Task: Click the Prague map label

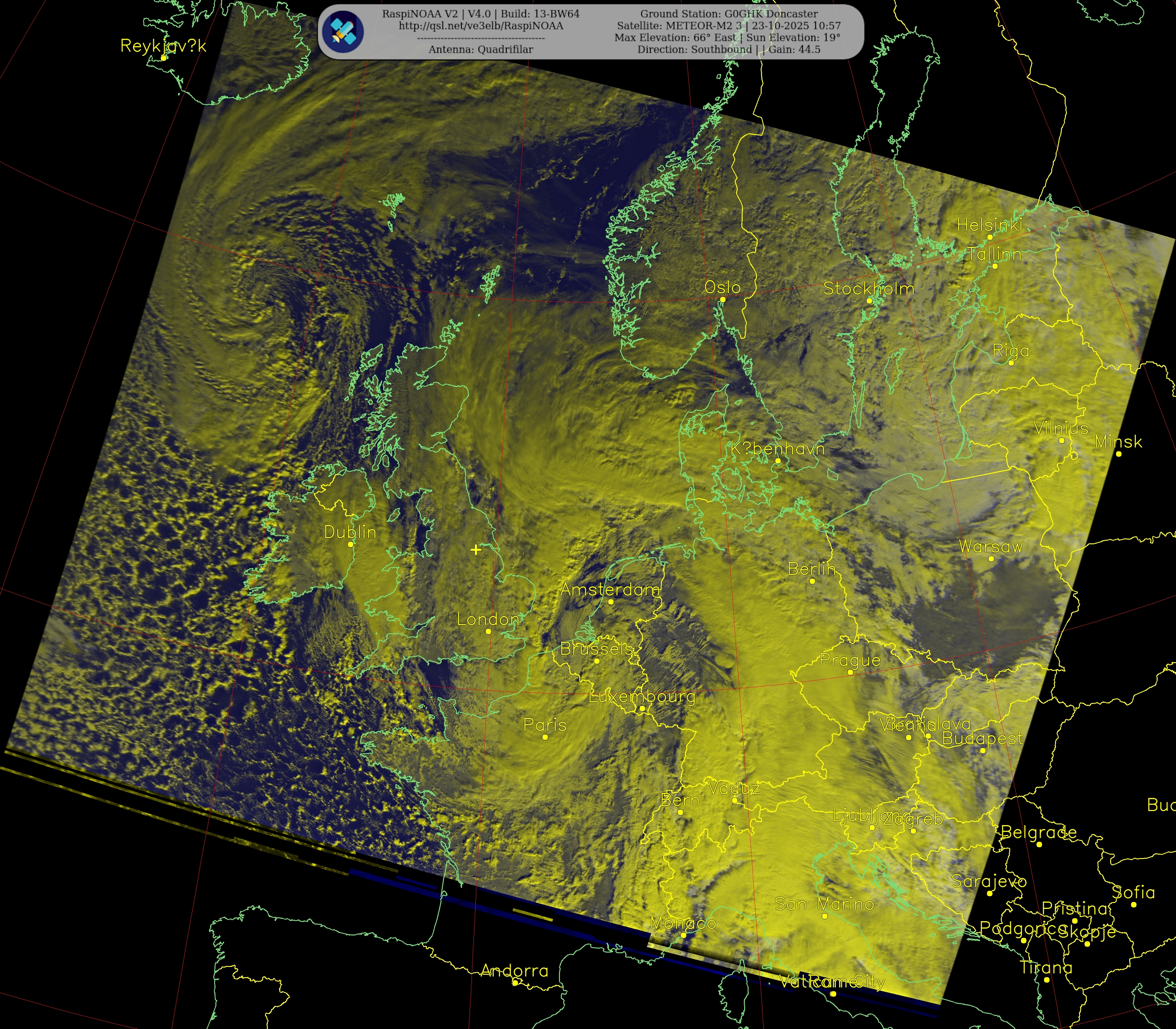Action: click(x=850, y=660)
